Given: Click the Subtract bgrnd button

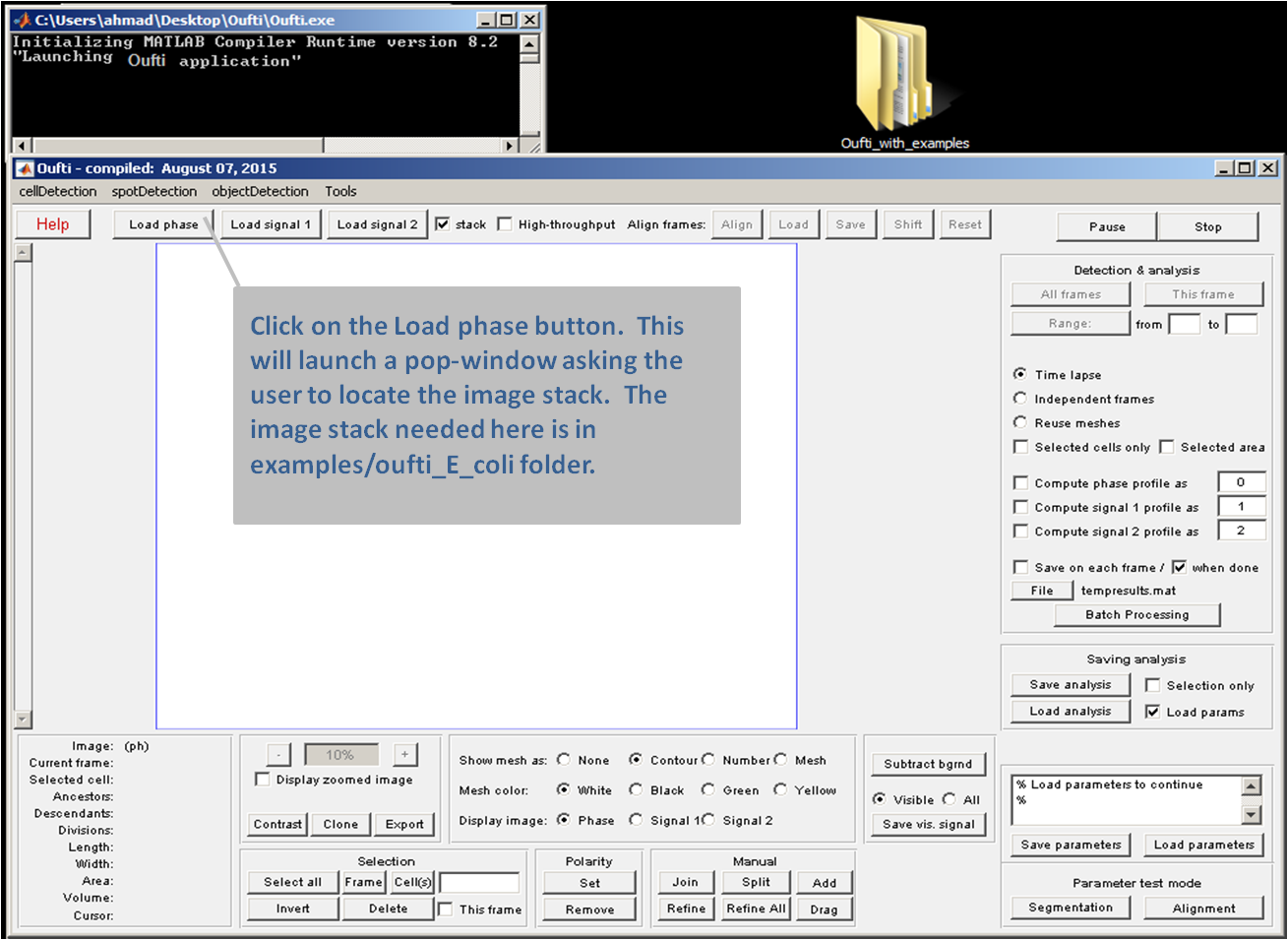Looking at the screenshot, I should tap(928, 764).
